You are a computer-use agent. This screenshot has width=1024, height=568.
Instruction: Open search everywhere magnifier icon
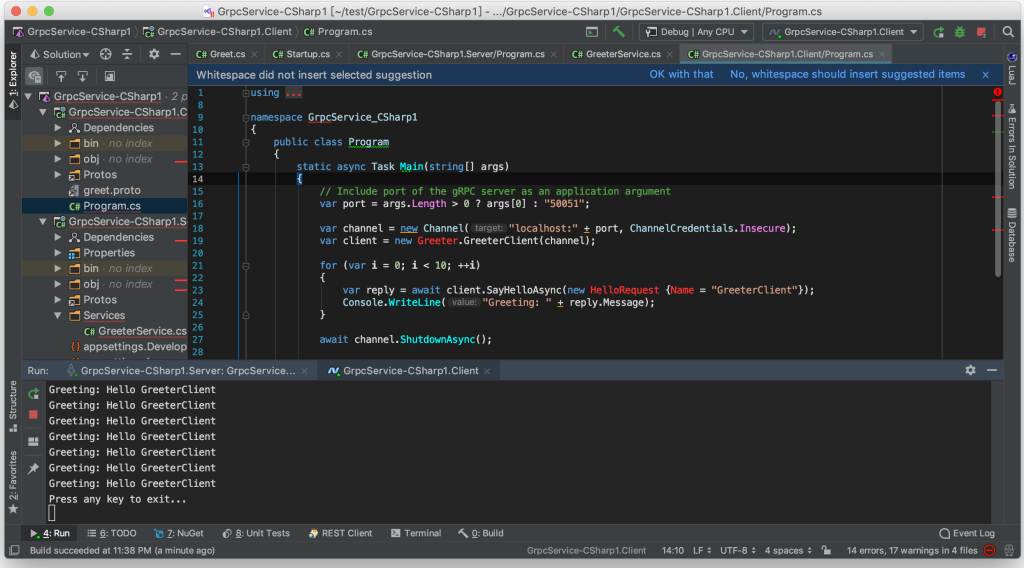pos(1008,31)
